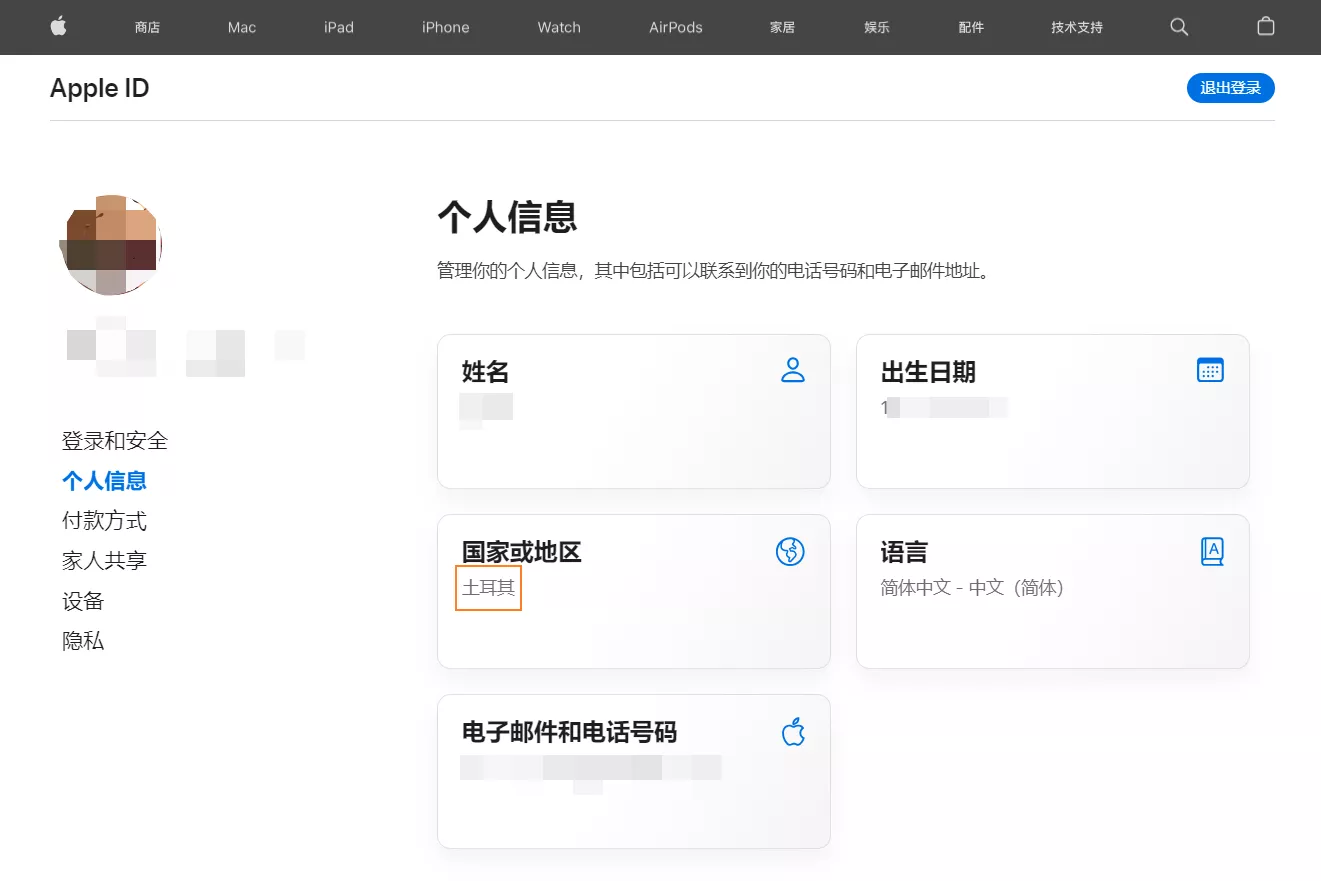1321x881 pixels.
Task: Open 设备 in the sidebar
Action: (83, 600)
